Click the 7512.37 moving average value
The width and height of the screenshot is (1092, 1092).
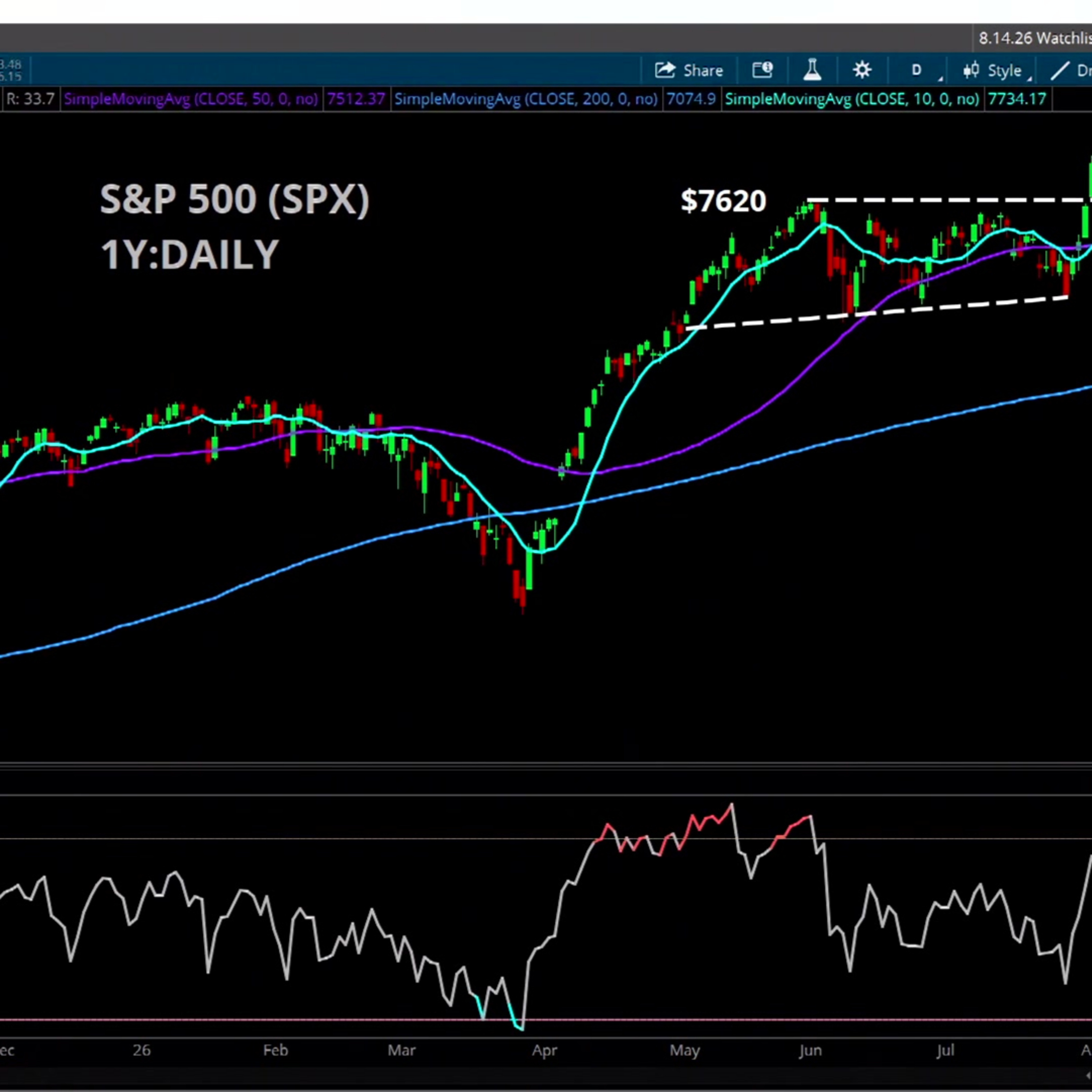(356, 99)
